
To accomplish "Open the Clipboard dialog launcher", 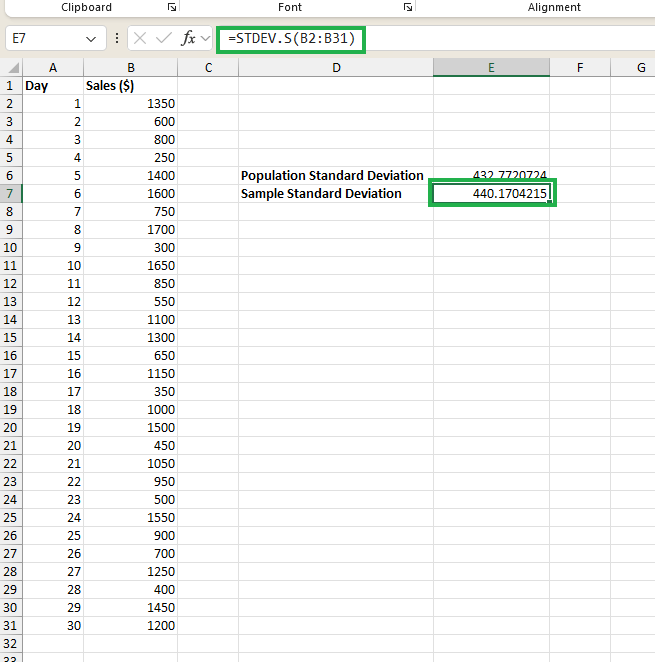I will [171, 7].
